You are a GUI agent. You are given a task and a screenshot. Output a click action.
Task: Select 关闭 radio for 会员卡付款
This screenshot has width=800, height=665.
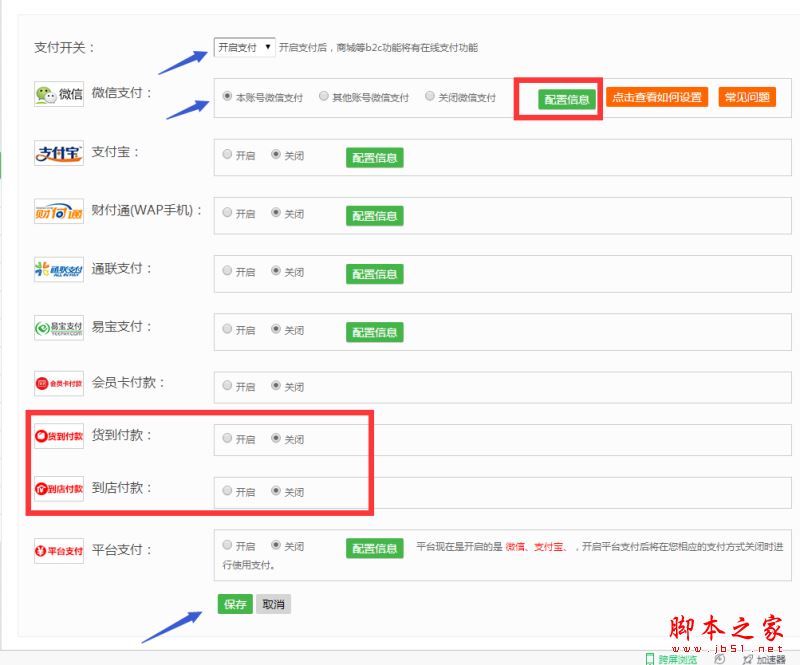276,385
